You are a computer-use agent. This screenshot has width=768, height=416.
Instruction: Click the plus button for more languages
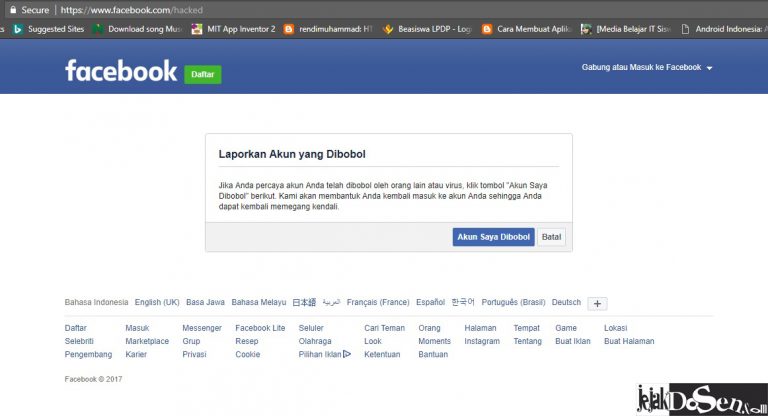click(597, 303)
